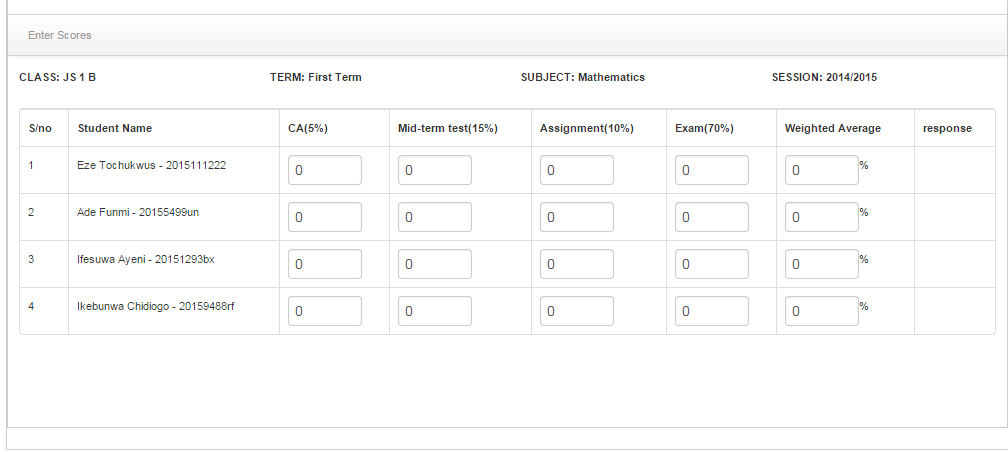
Task: Click student name Ikebunwa Chidiogo - 20159488rf
Action: tap(156, 307)
